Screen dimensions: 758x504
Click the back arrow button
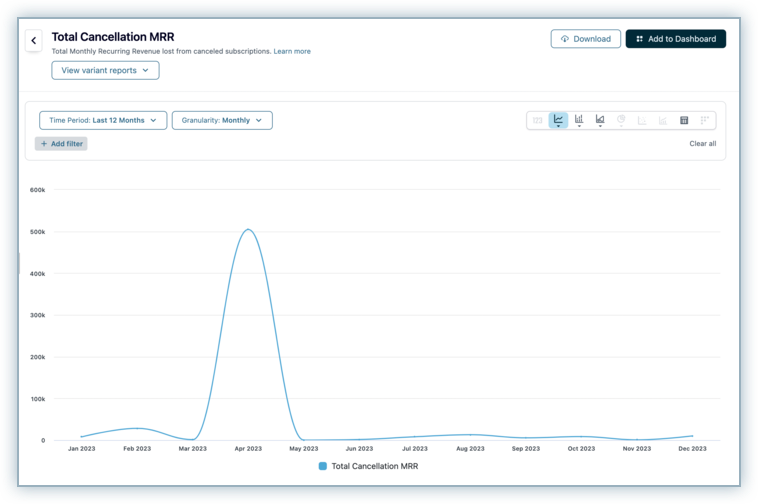34,41
